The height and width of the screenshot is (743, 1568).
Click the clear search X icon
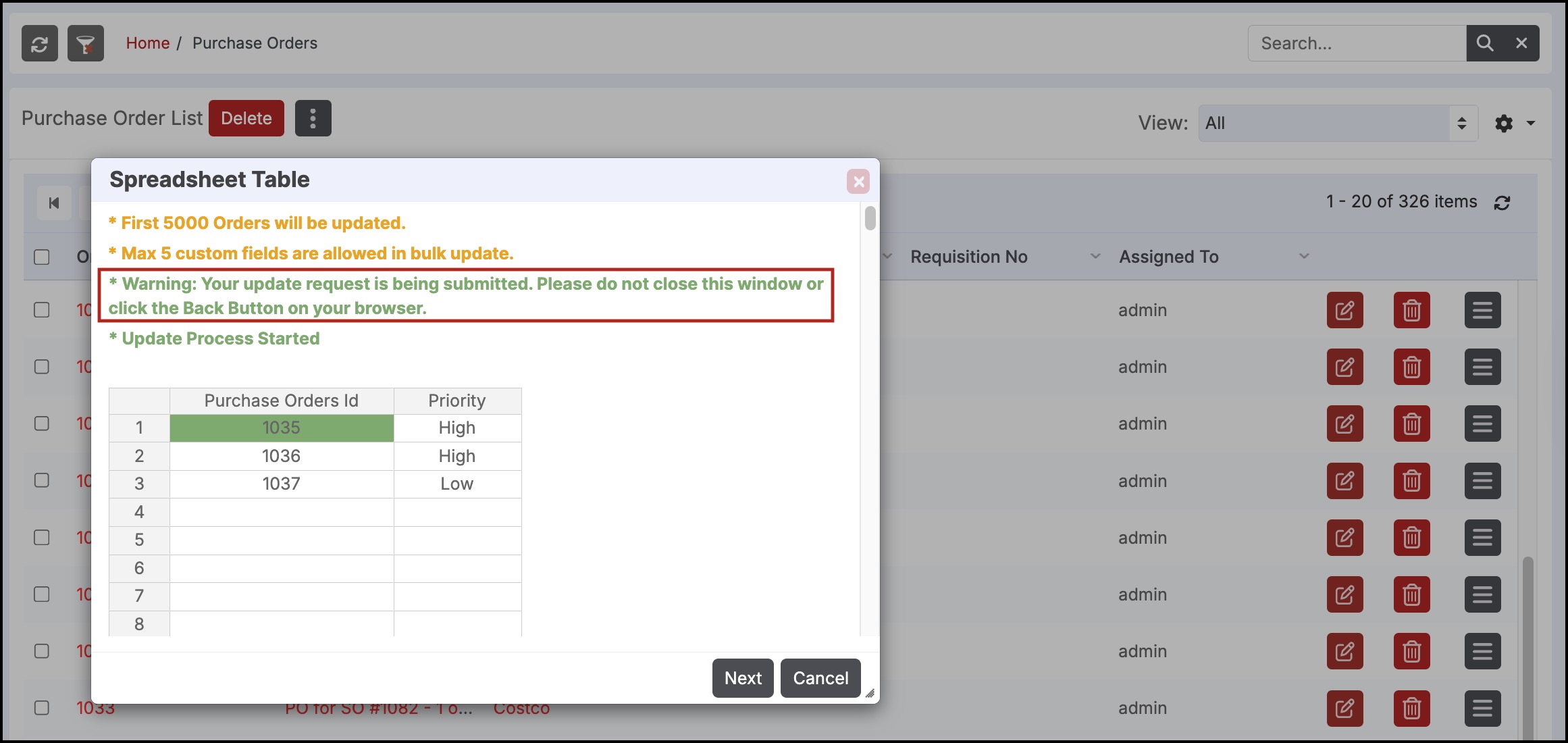tap(1521, 44)
